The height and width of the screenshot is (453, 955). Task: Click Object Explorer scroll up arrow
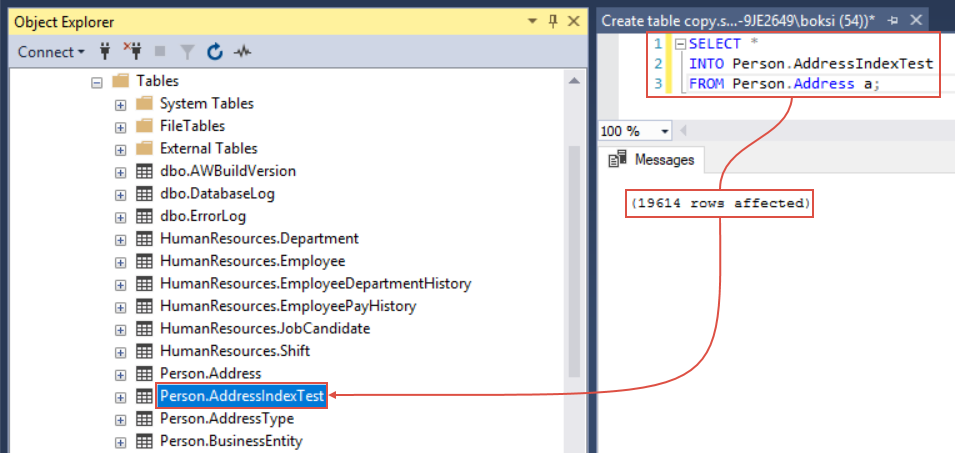point(574,81)
